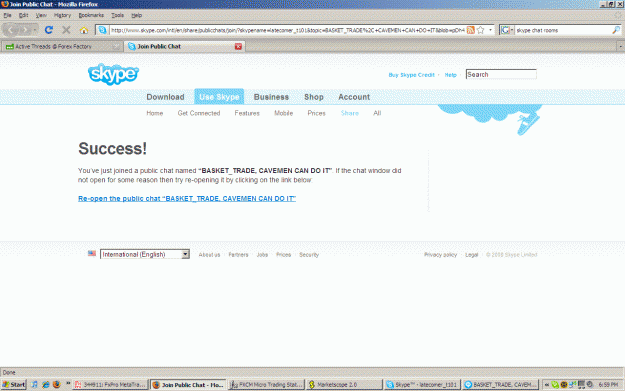Image resolution: width=625 pixels, height=391 pixels.
Task: Click Buy Skype Credit link
Action: [x=411, y=75]
